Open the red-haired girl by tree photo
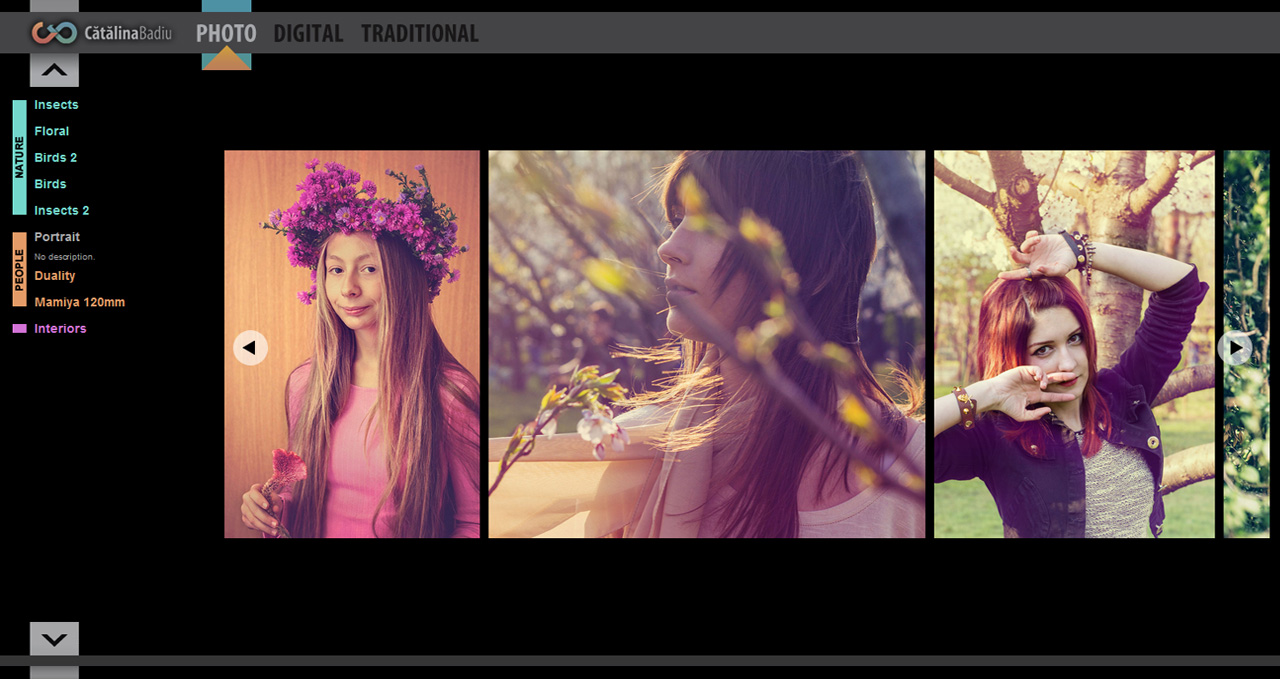1280x679 pixels. click(1074, 344)
